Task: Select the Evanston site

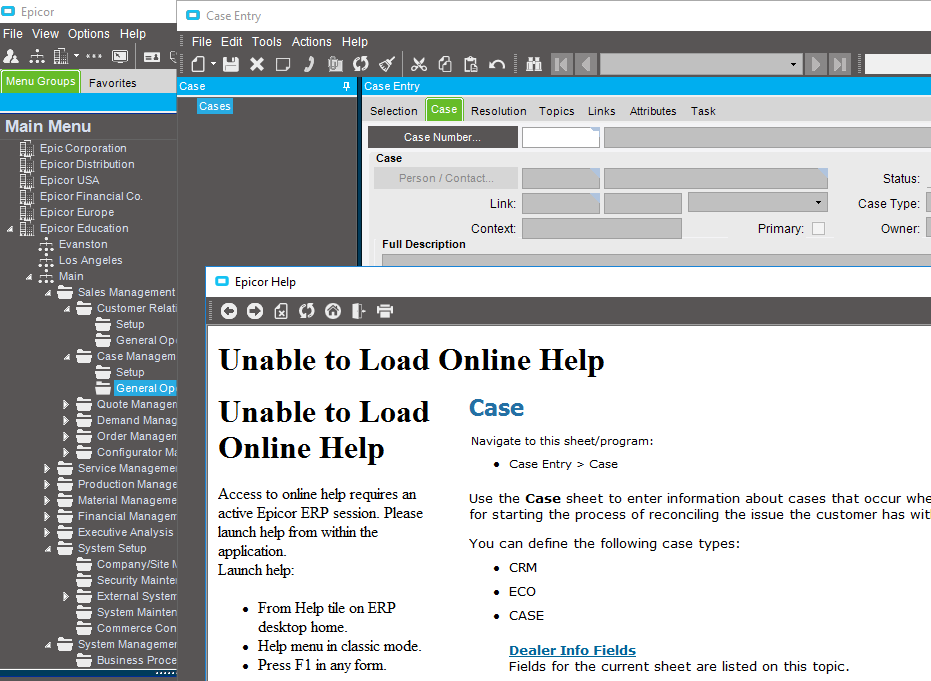Action: click(x=83, y=245)
